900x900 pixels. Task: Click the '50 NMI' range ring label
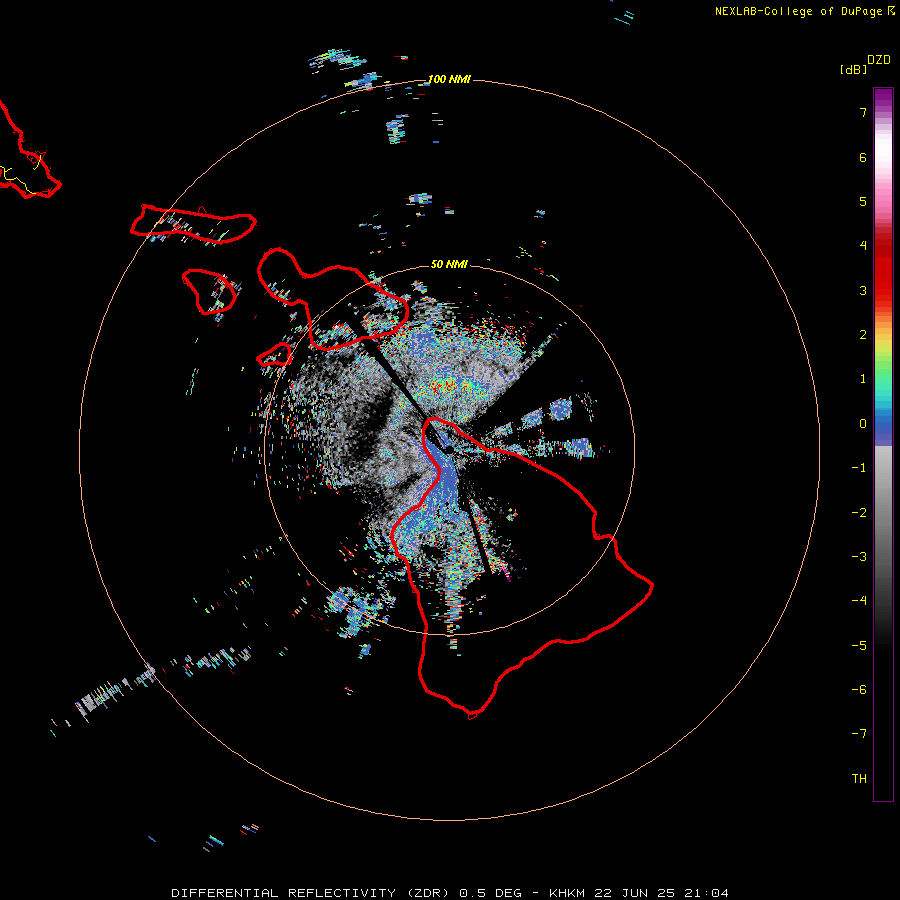(x=449, y=264)
